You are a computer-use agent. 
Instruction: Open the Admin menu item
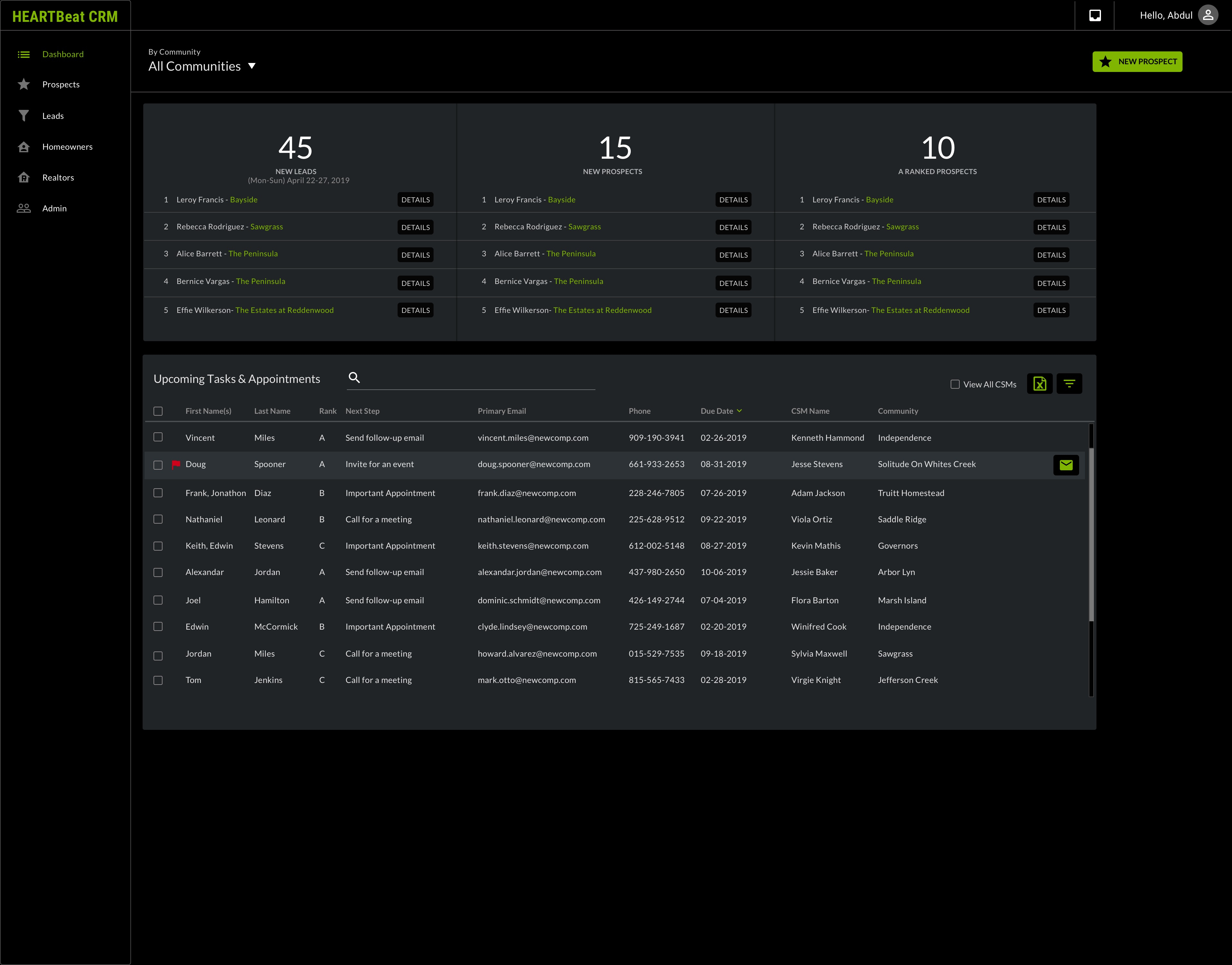click(54, 208)
